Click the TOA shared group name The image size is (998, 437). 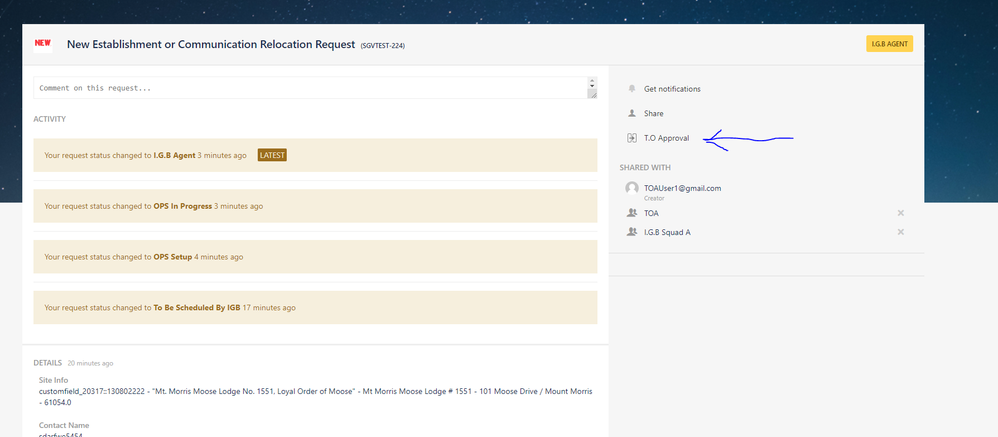point(651,213)
